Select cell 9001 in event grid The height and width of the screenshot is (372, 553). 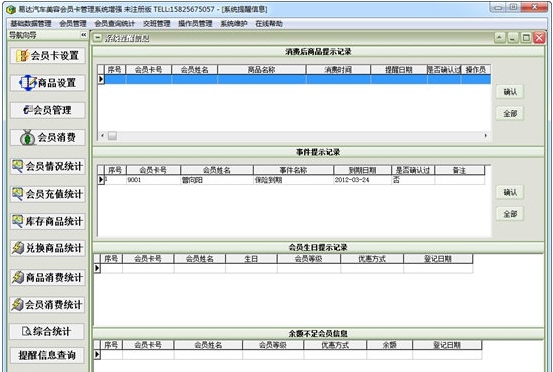[x=153, y=180]
